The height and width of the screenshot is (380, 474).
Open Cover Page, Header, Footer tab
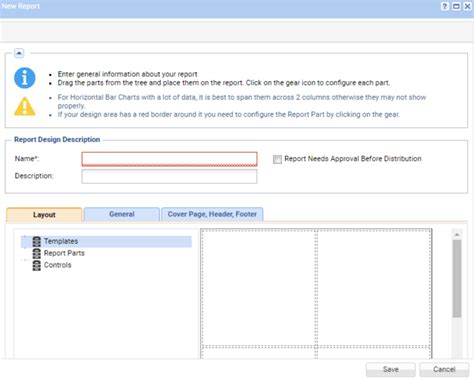point(212,214)
